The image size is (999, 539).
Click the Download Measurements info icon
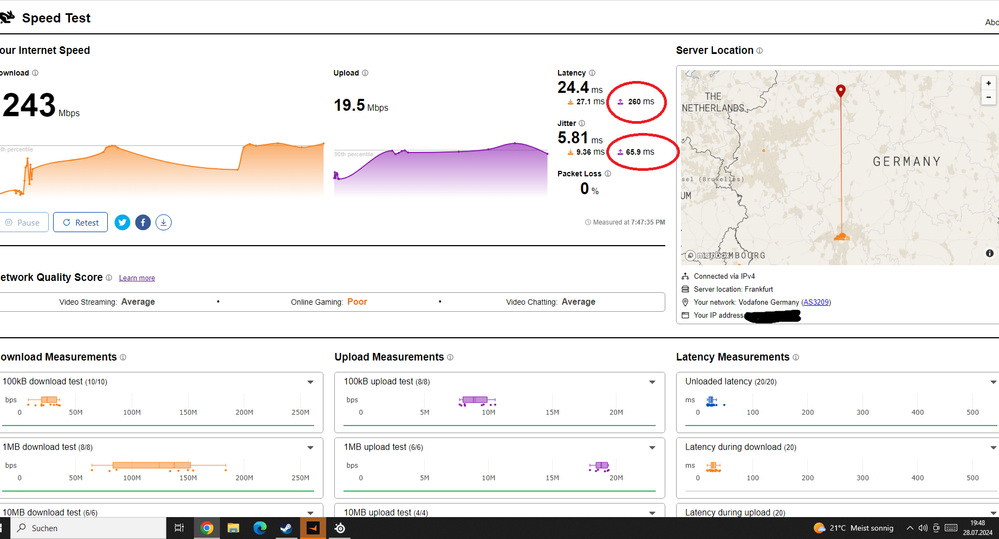[123, 357]
